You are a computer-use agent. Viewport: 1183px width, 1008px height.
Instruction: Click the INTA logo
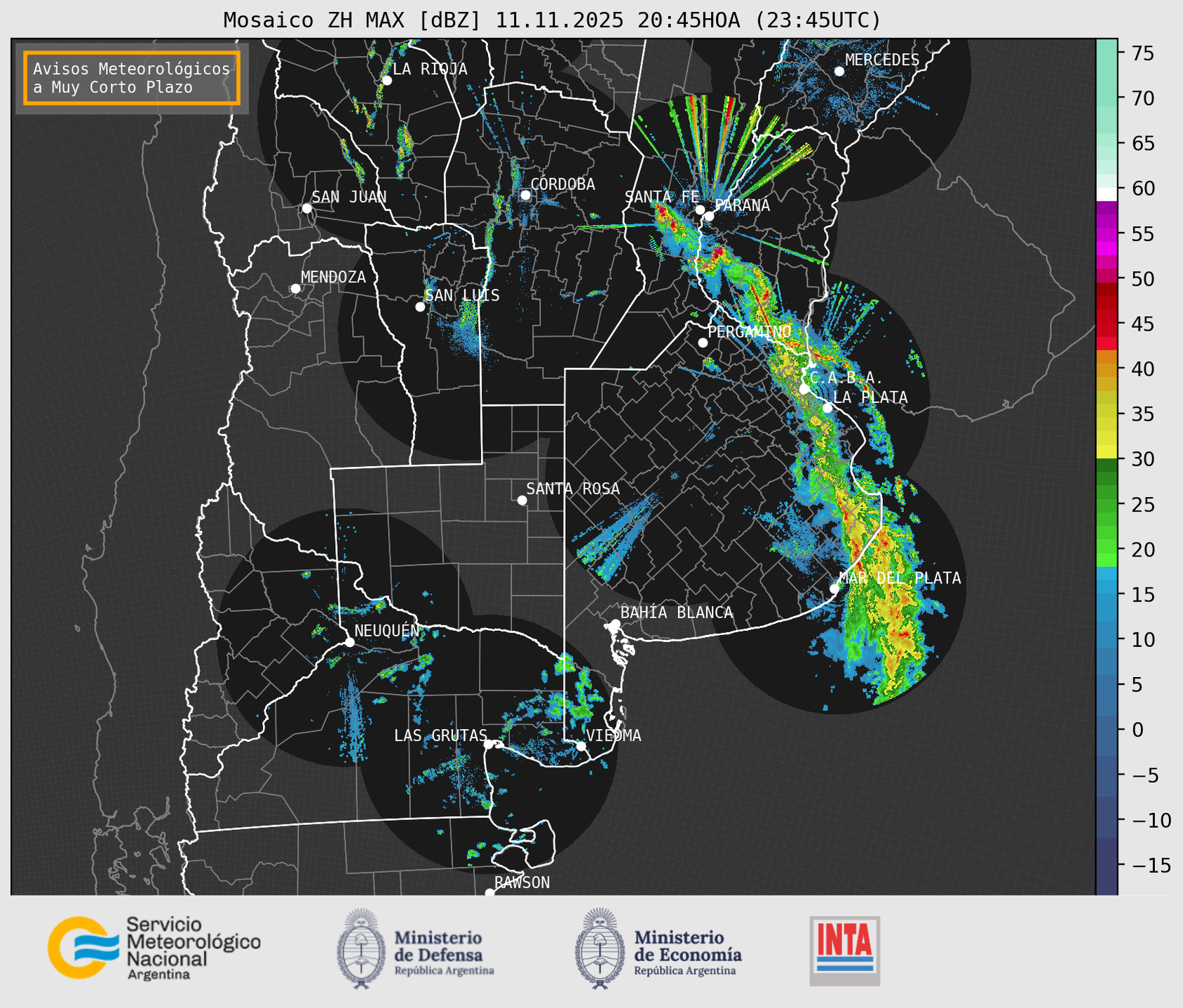pos(845,951)
